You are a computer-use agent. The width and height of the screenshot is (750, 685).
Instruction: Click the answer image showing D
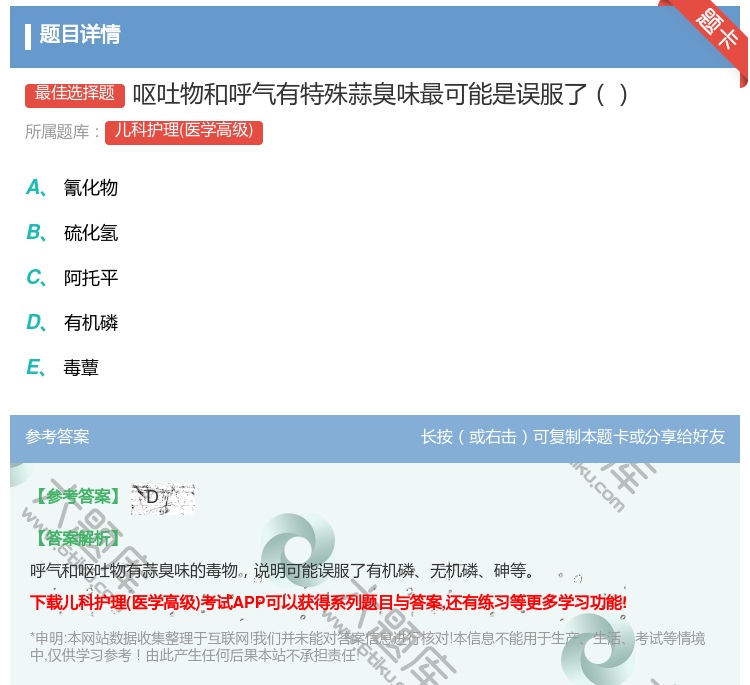[x=163, y=499]
